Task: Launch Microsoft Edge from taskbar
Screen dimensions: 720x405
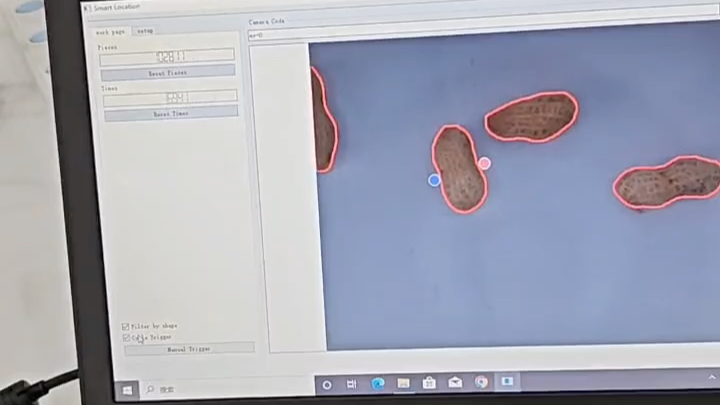Action: point(378,384)
